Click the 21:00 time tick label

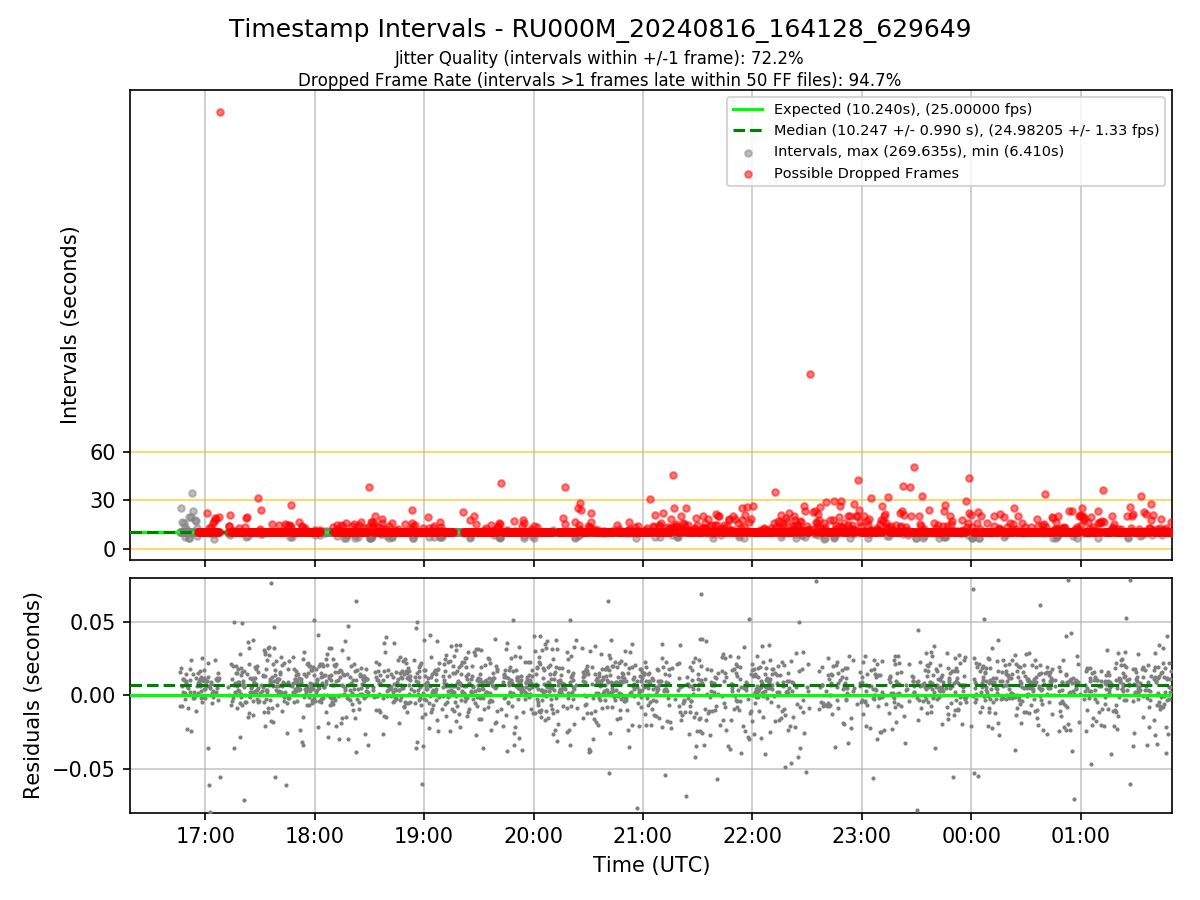[643, 834]
